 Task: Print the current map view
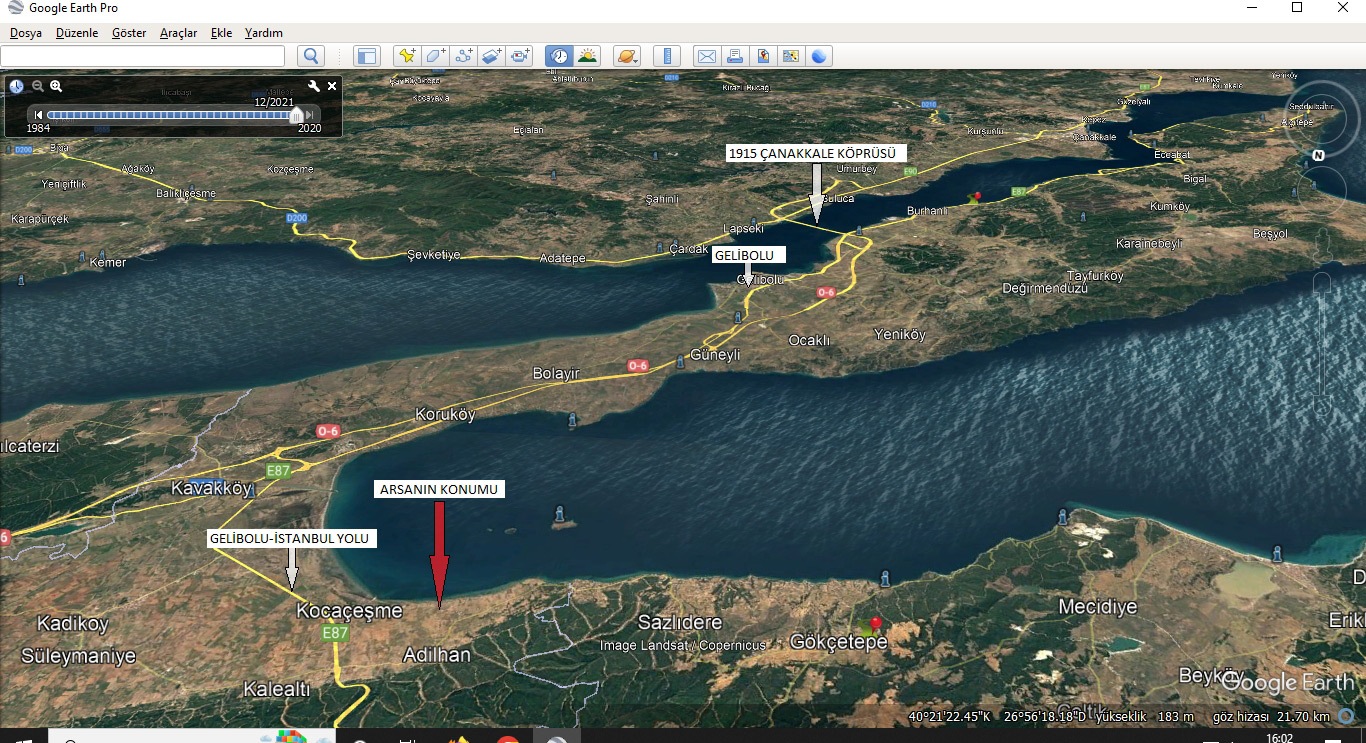click(x=734, y=56)
